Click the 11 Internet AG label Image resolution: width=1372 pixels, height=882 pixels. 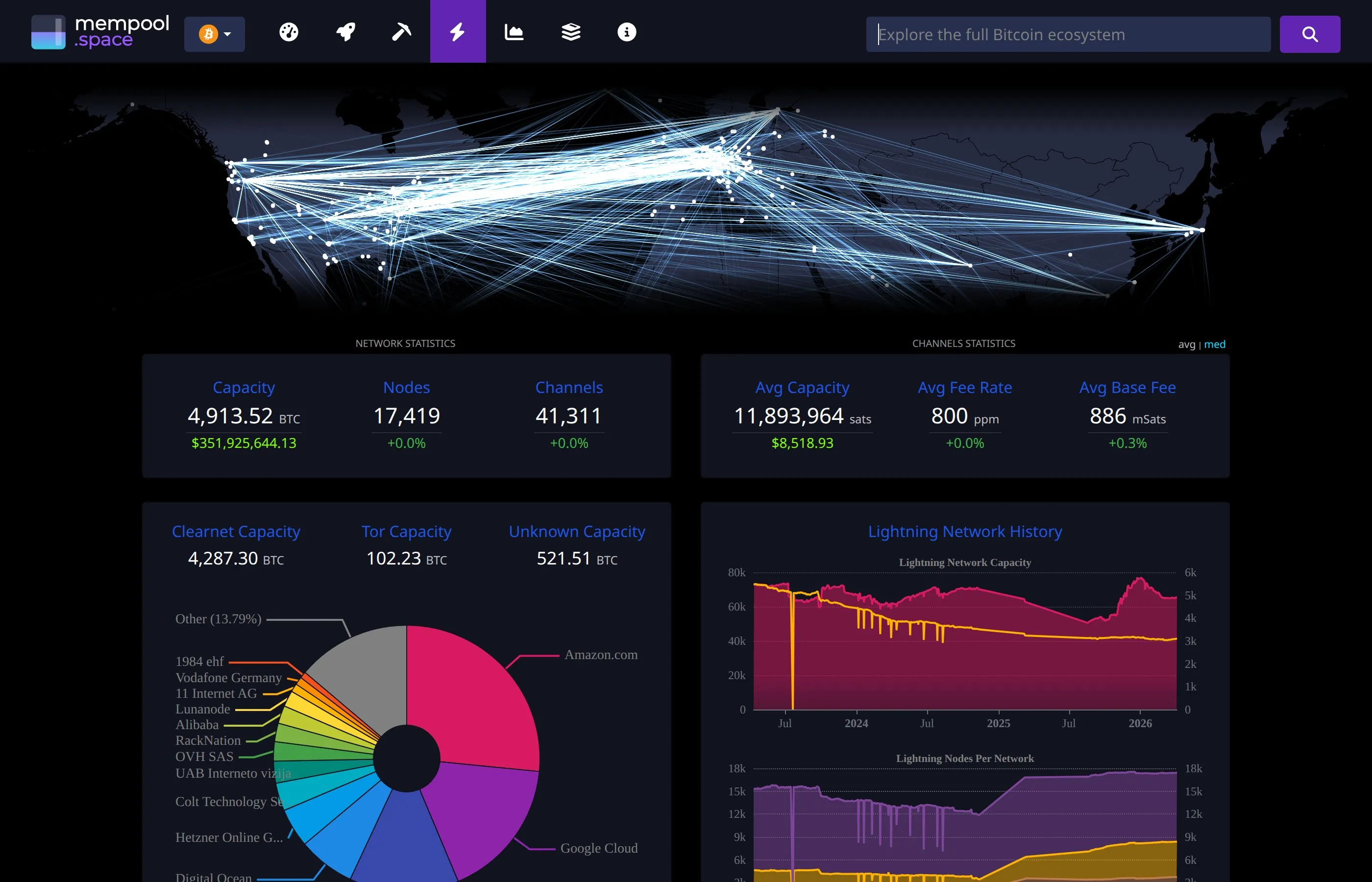(x=216, y=693)
